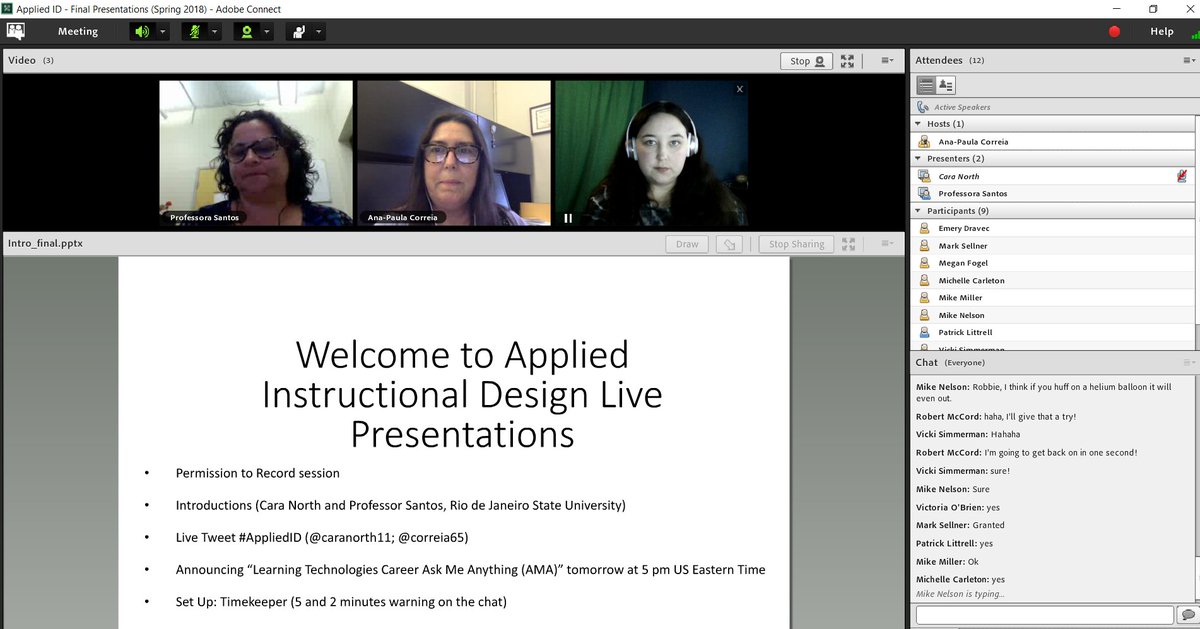Click the icon next to Mark Sellner
1200x629 pixels.
[925, 246]
